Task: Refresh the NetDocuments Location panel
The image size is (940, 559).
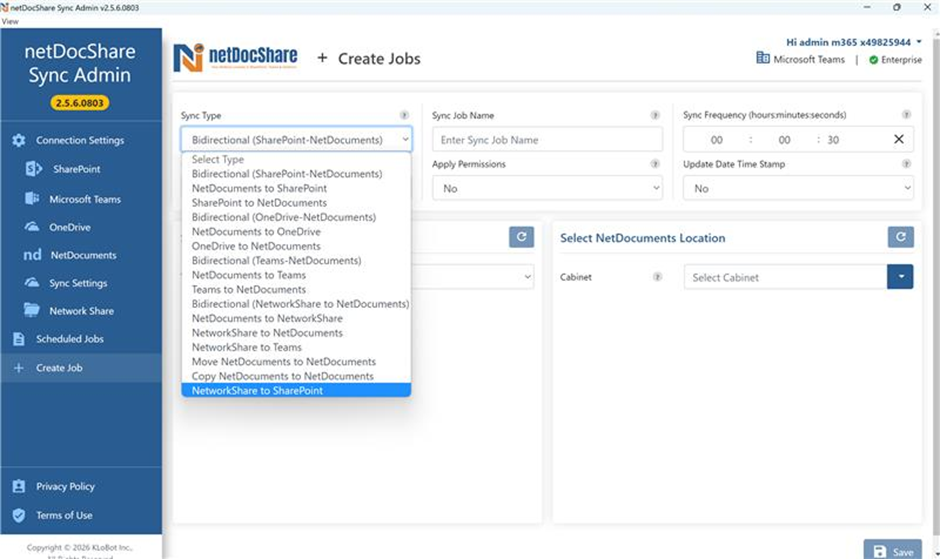Action: pos(901,237)
